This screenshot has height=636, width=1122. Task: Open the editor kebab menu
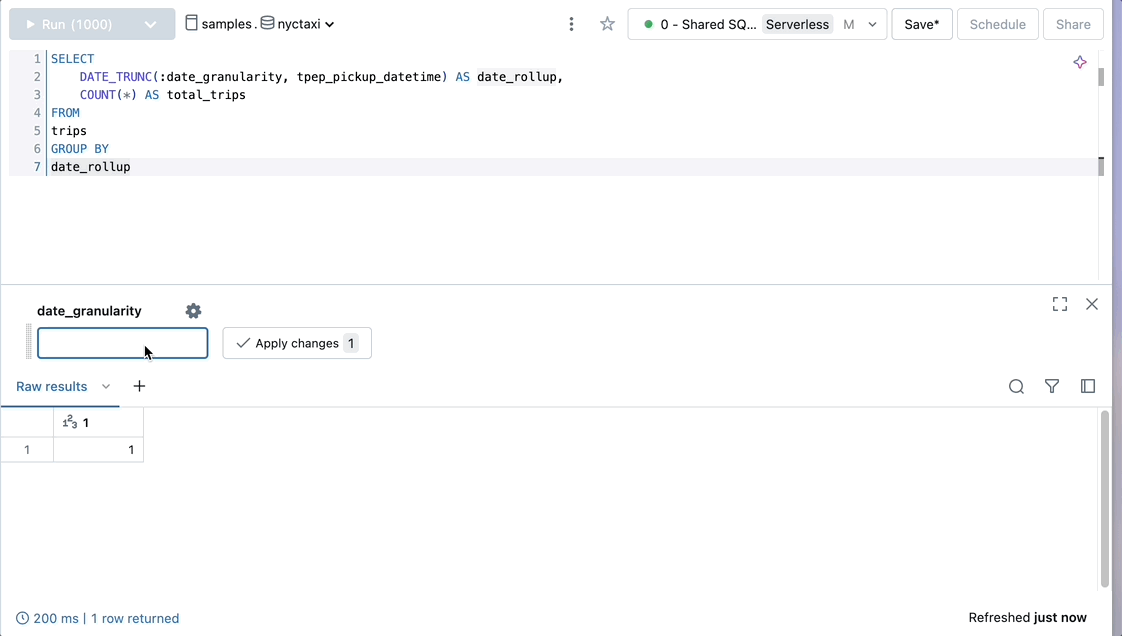pos(571,23)
